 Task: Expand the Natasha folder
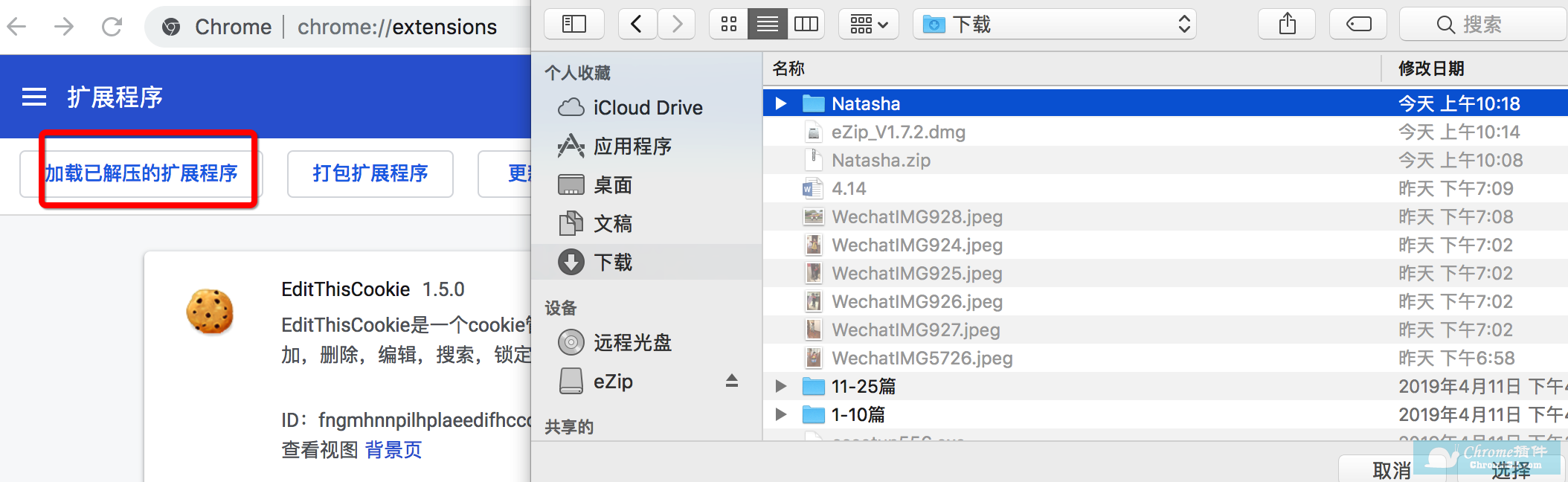click(x=780, y=103)
